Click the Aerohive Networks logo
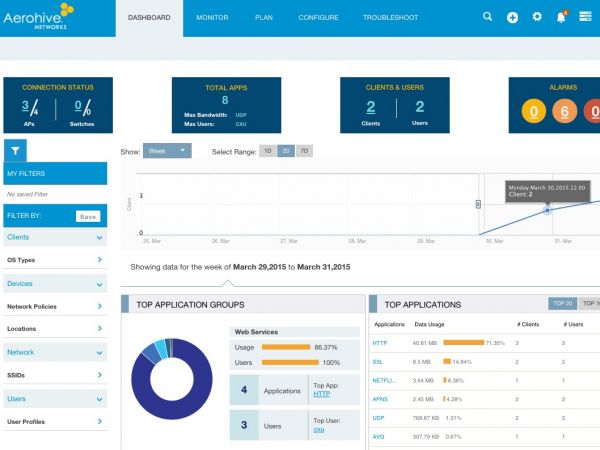600x450 pixels. (38, 16)
